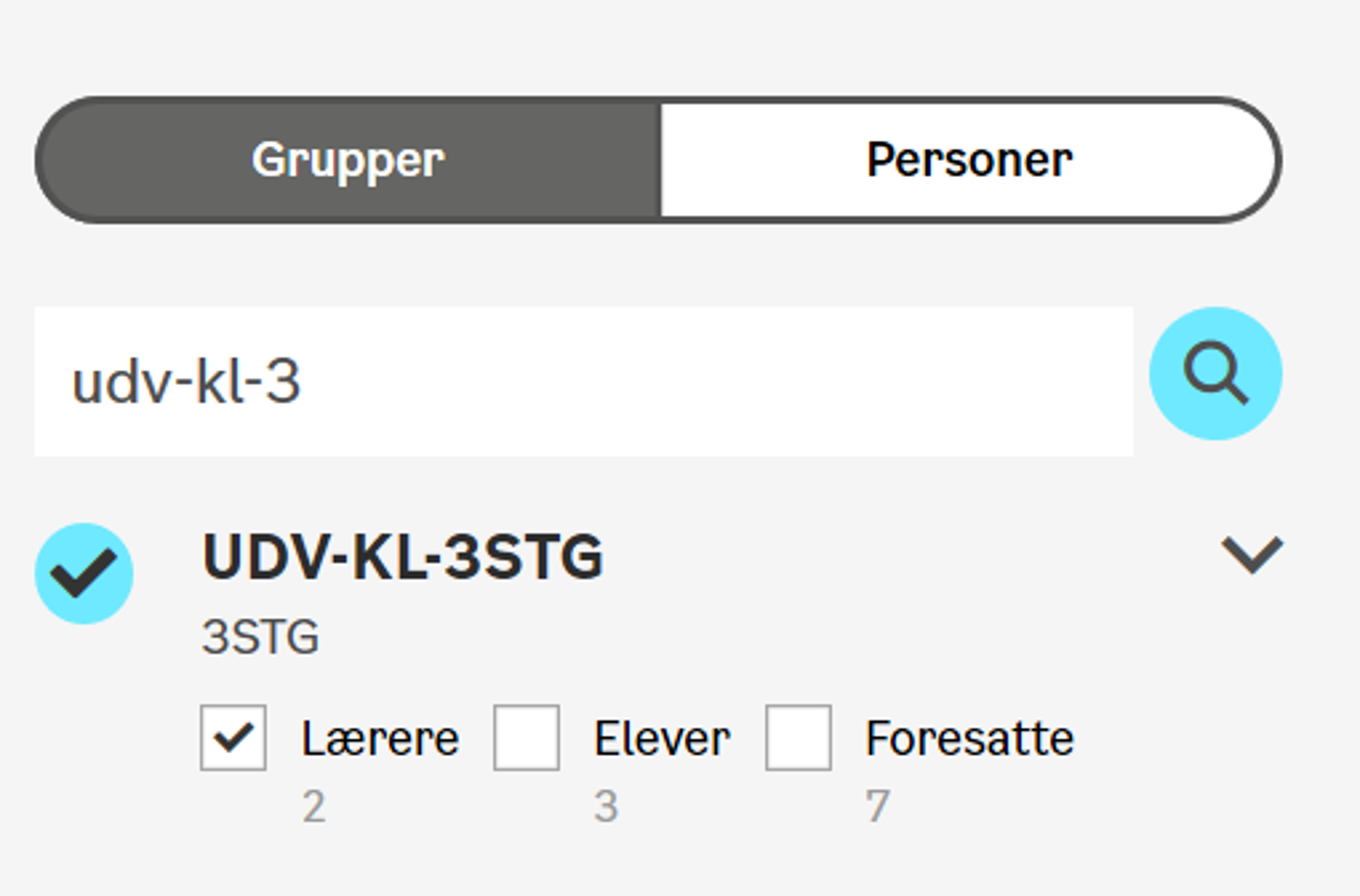Expand UDV-KL-3STG with the chevron arrow

1252,555
